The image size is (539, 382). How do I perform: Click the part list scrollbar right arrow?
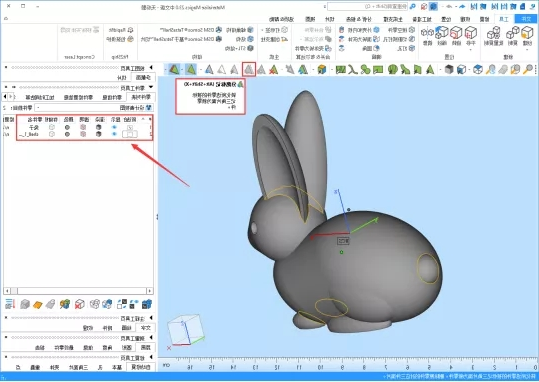150,291
